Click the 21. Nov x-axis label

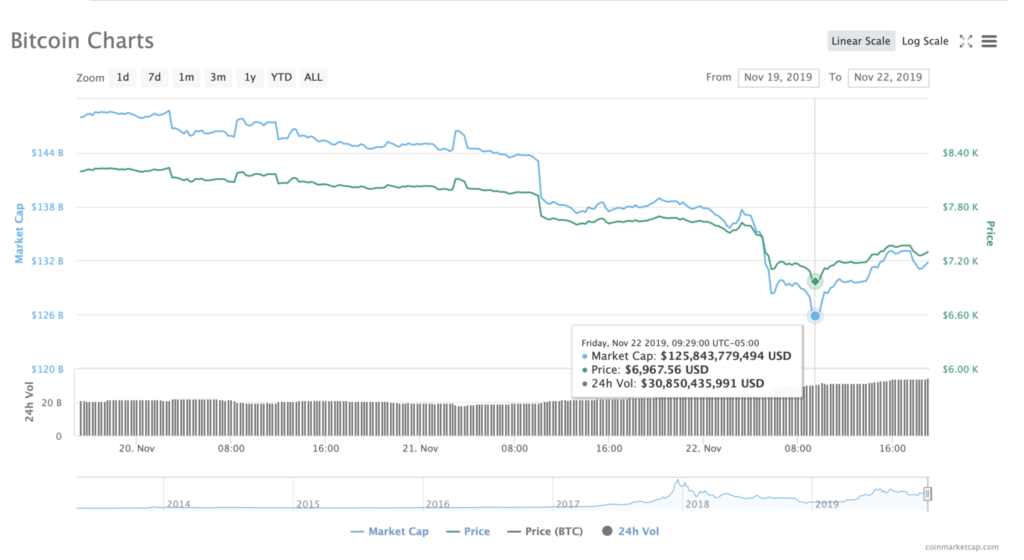click(420, 448)
